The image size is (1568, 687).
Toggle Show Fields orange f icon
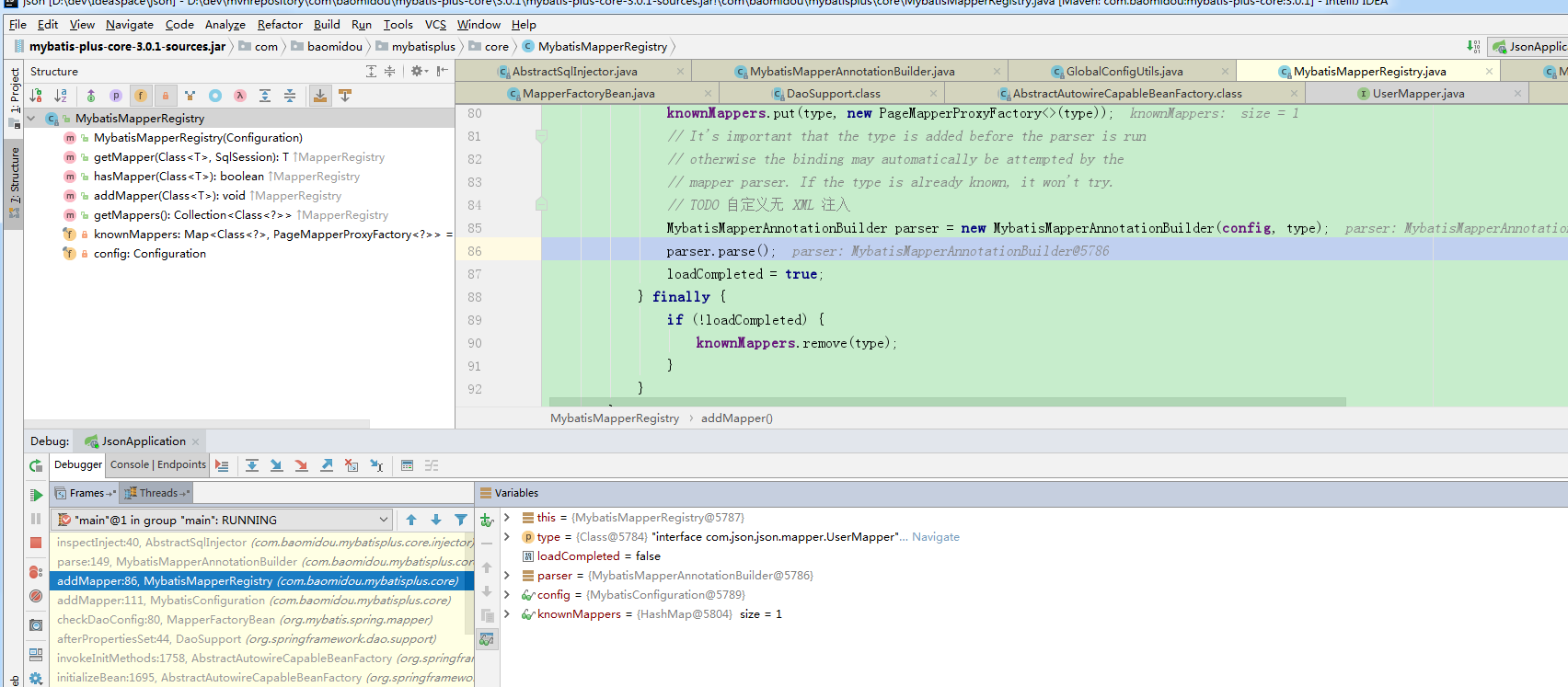tap(141, 96)
